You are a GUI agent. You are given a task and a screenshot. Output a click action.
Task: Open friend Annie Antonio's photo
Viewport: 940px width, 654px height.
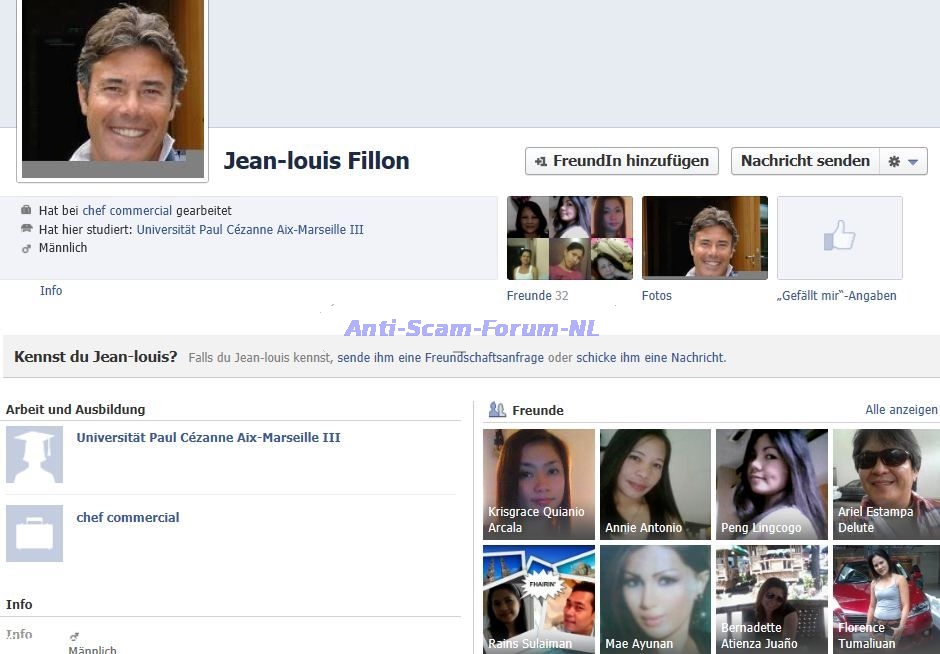(655, 484)
